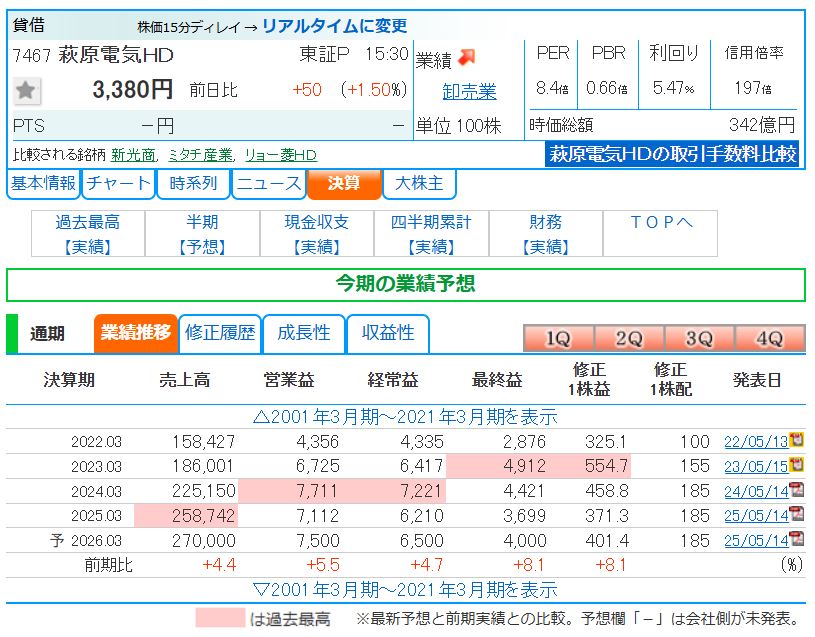This screenshot has width=815, height=637.
Task: Open the PDF icon in the 2026.03 forecast row
Action: pos(796,539)
